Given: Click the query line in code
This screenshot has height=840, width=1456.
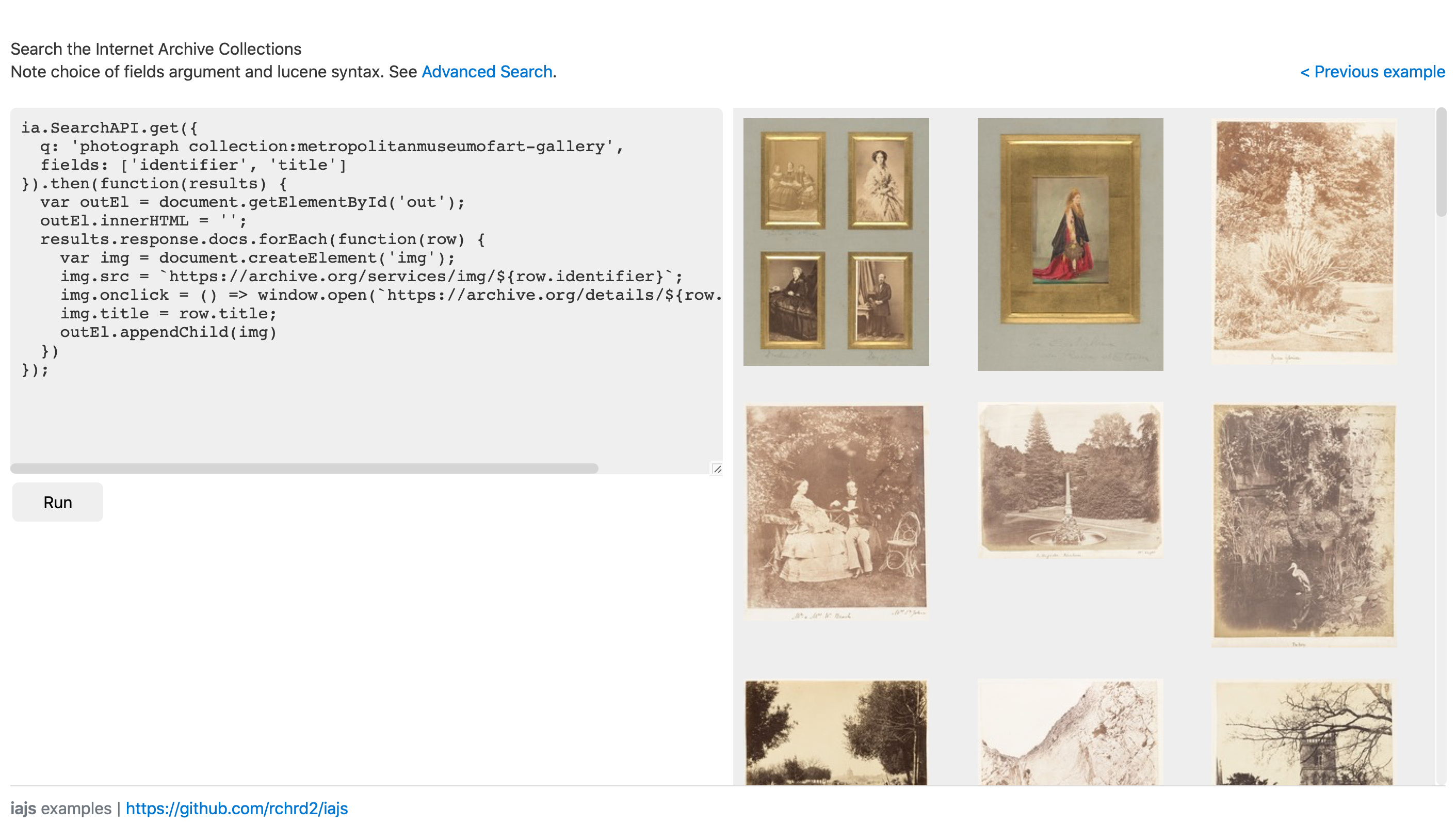Looking at the screenshot, I should pyautogui.click(x=331, y=147).
